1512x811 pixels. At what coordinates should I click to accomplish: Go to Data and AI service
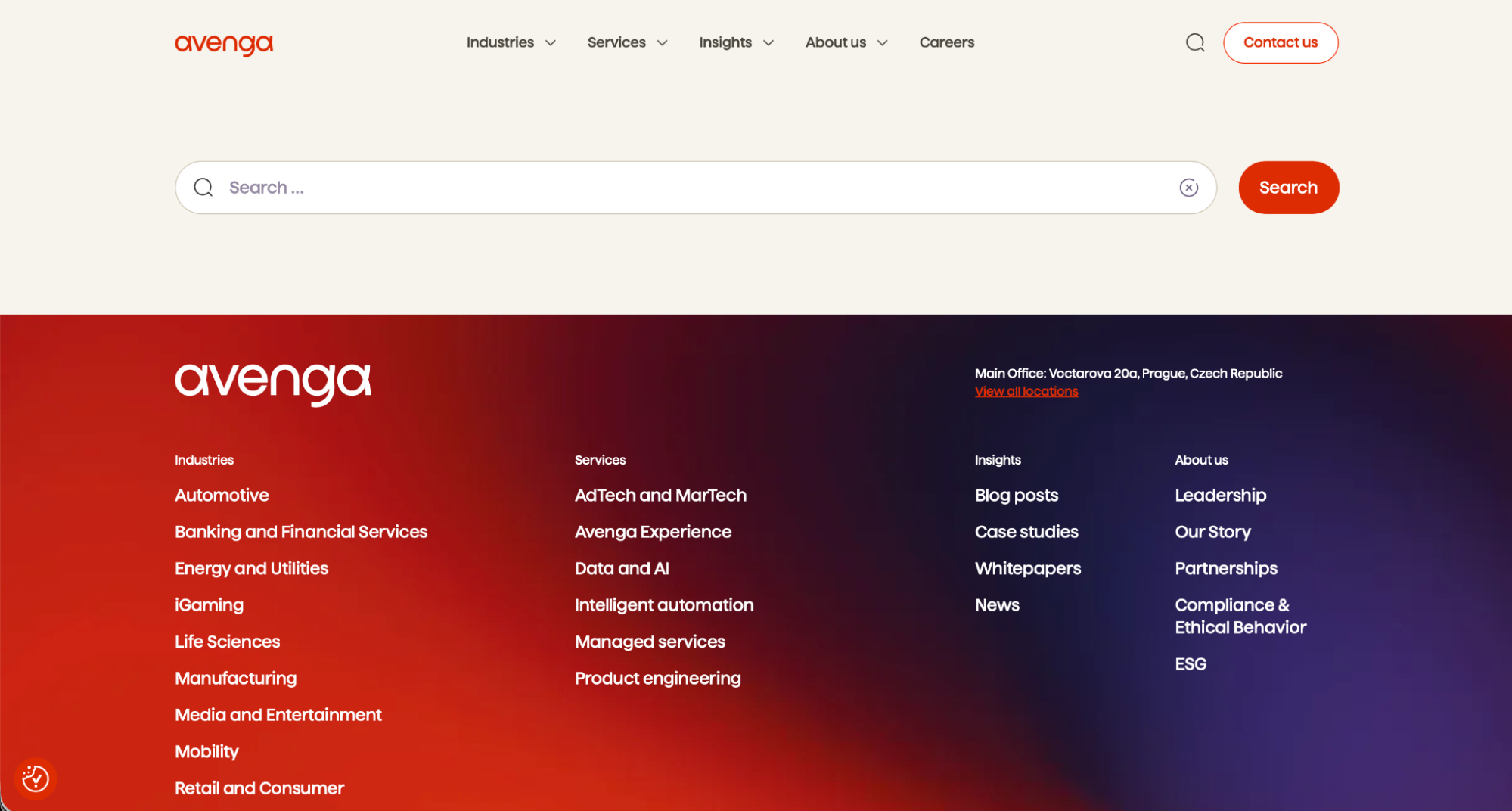tap(621, 568)
